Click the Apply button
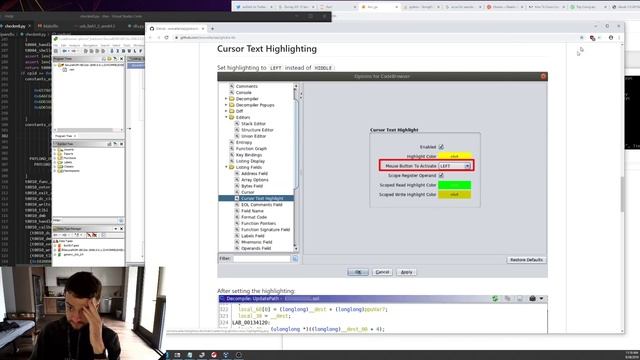The height and width of the screenshot is (360, 640). (x=407, y=272)
